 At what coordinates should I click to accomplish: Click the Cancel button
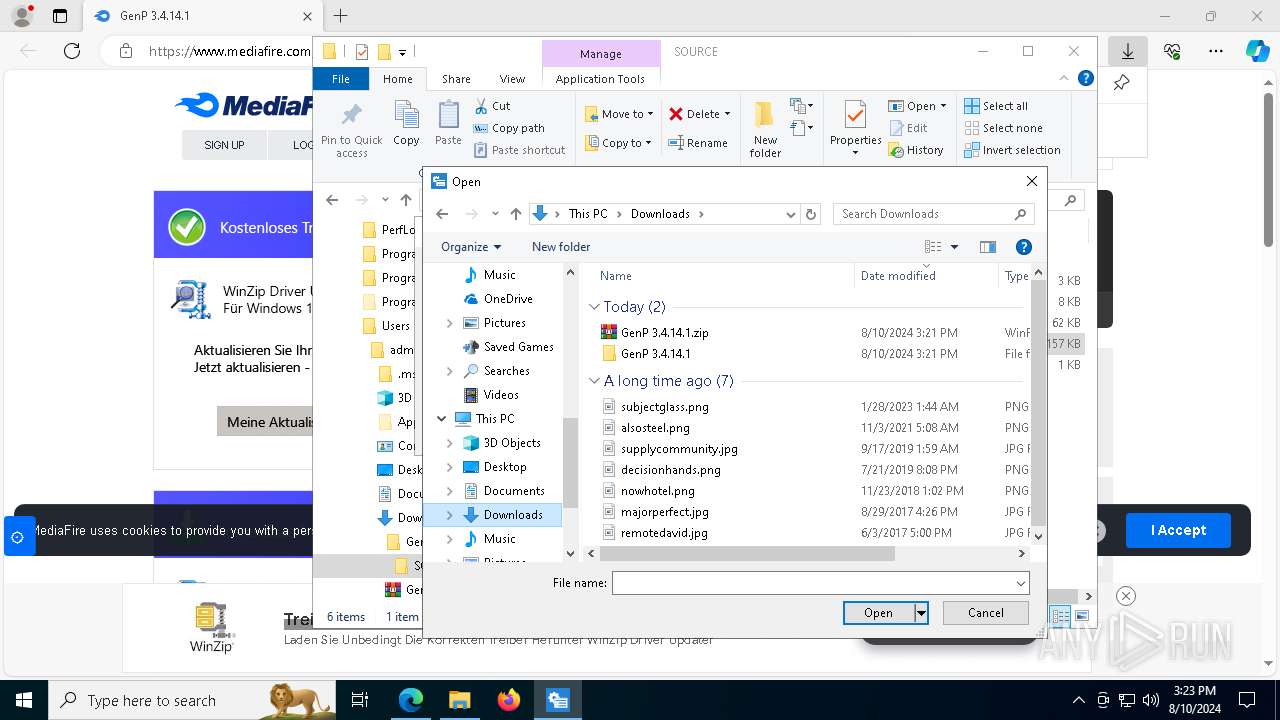click(986, 613)
